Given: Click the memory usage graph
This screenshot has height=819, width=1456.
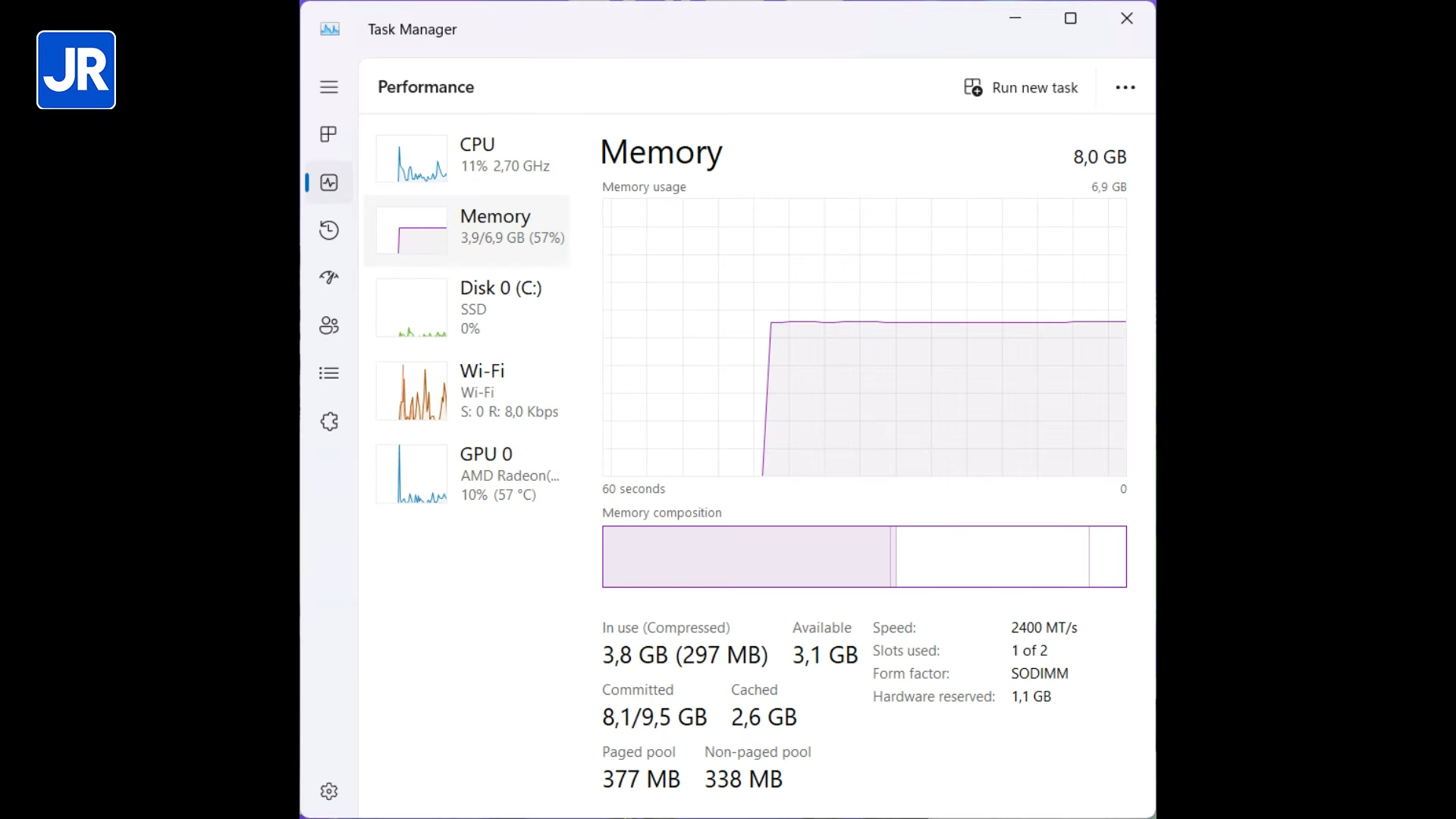Looking at the screenshot, I should (x=864, y=337).
